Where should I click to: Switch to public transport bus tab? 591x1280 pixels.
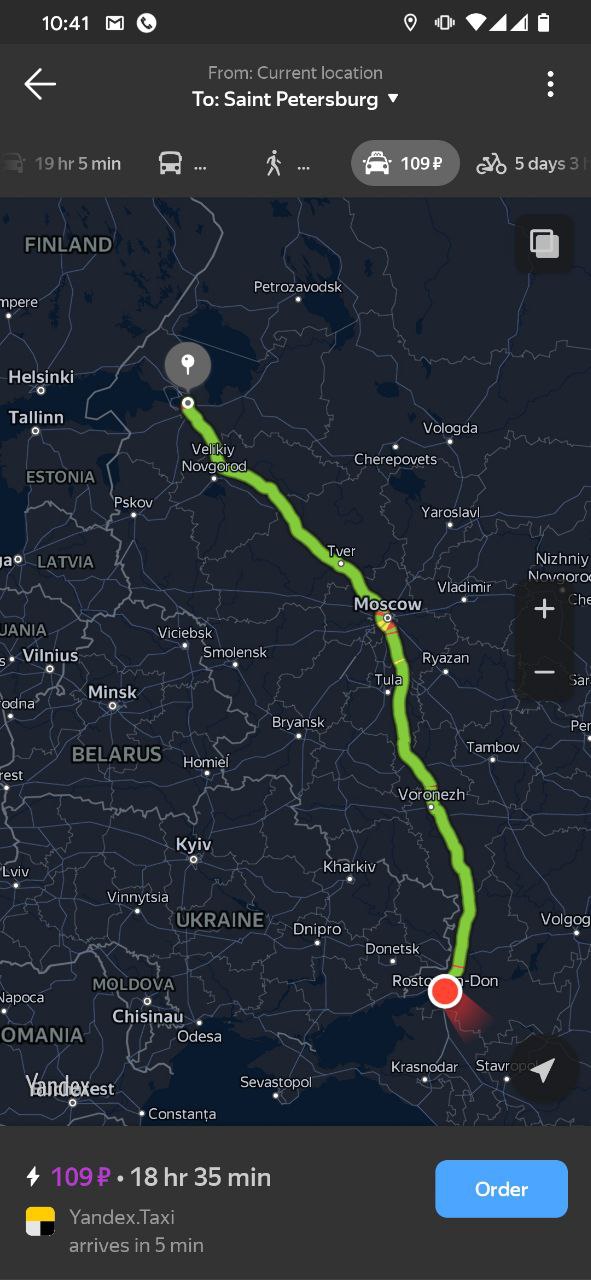point(183,163)
